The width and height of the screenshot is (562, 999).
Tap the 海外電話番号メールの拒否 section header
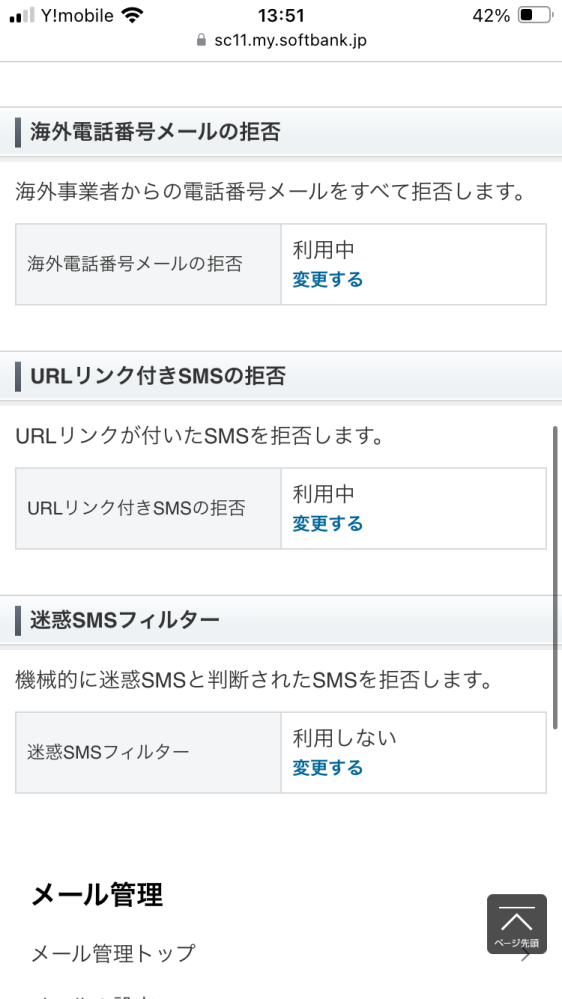(281, 133)
